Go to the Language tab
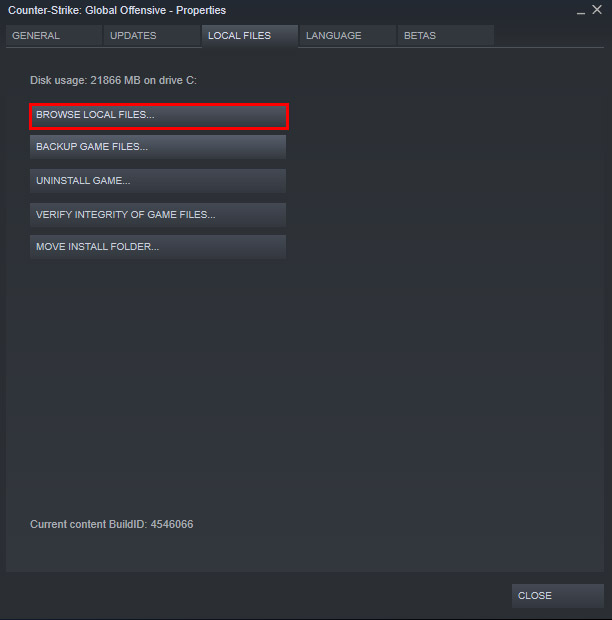 click(x=348, y=36)
